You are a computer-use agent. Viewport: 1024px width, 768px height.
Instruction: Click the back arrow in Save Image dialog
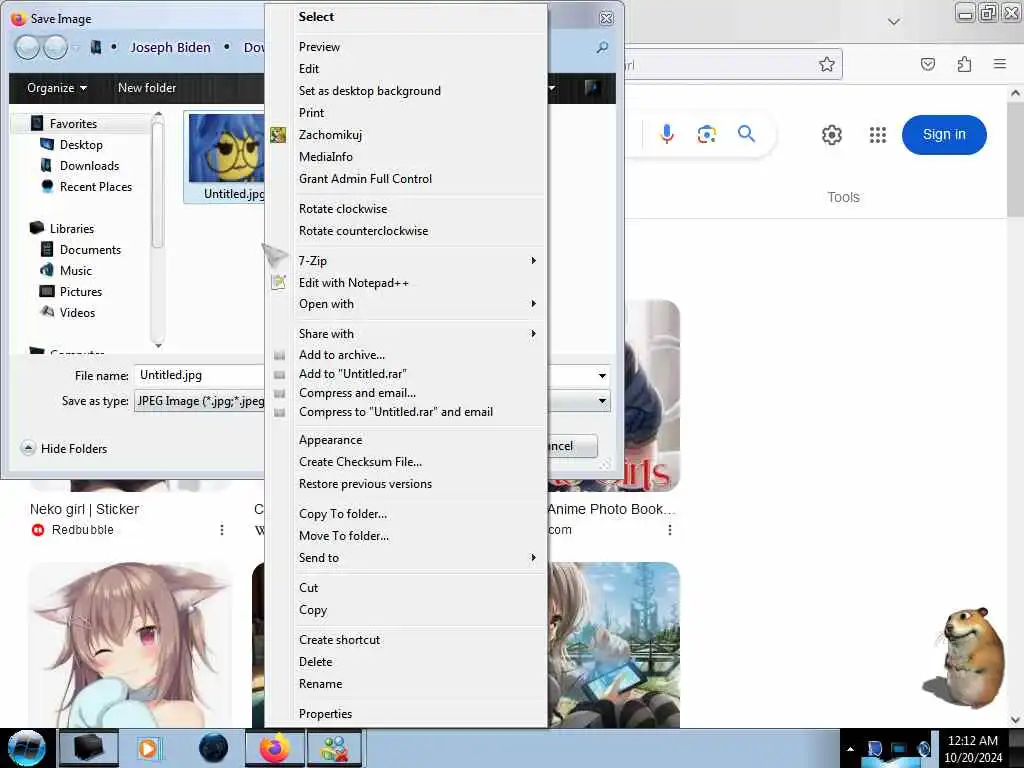pos(27,48)
